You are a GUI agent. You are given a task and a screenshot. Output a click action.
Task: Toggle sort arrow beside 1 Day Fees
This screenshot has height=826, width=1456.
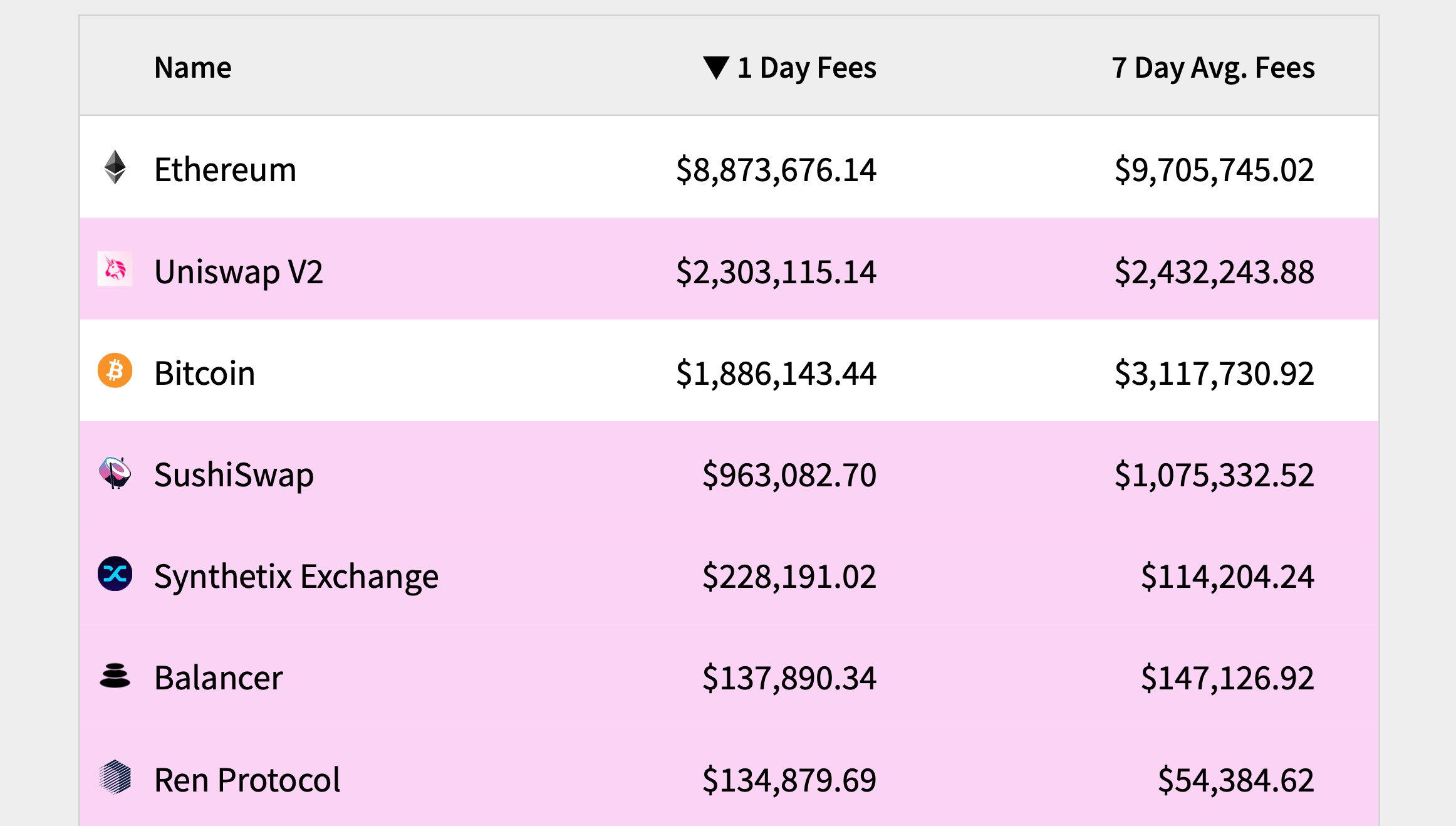point(715,68)
